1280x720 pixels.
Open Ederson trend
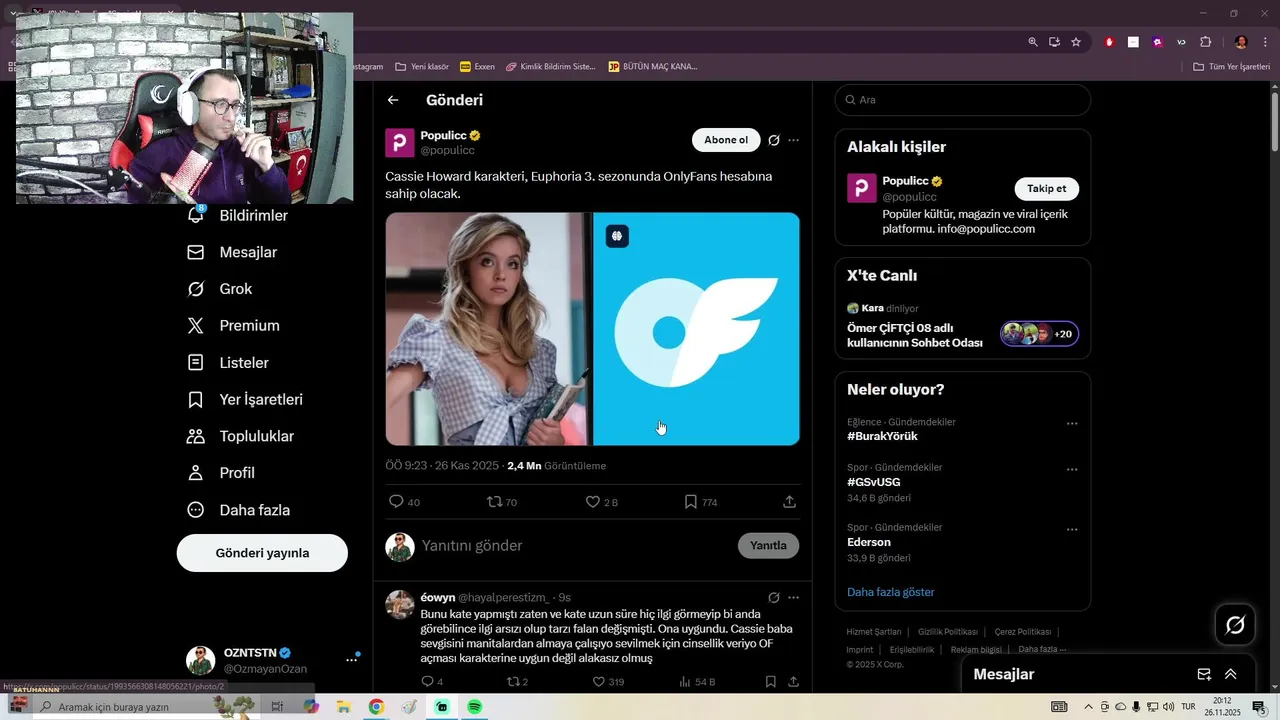(x=869, y=543)
